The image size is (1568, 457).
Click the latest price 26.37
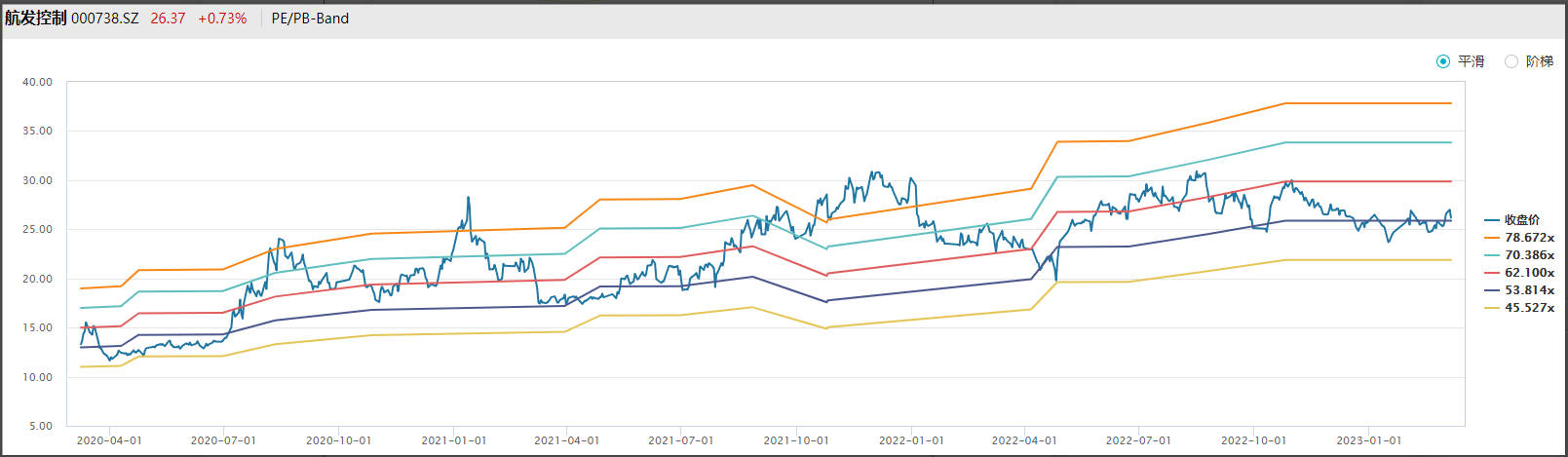(168, 19)
